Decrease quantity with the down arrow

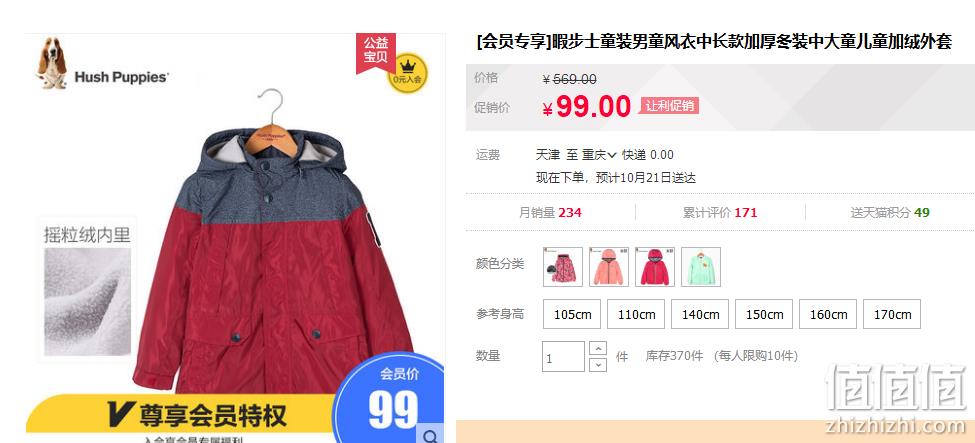coord(598,365)
